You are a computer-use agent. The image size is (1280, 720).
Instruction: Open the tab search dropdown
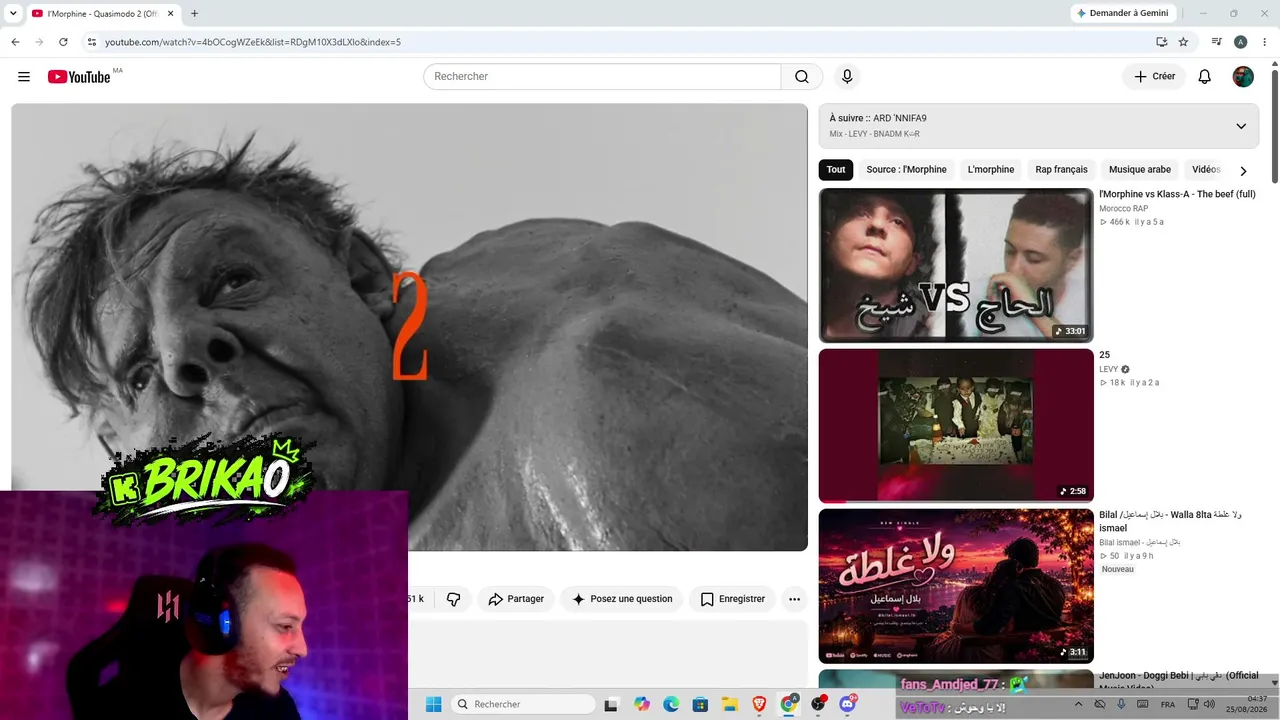tap(13, 13)
